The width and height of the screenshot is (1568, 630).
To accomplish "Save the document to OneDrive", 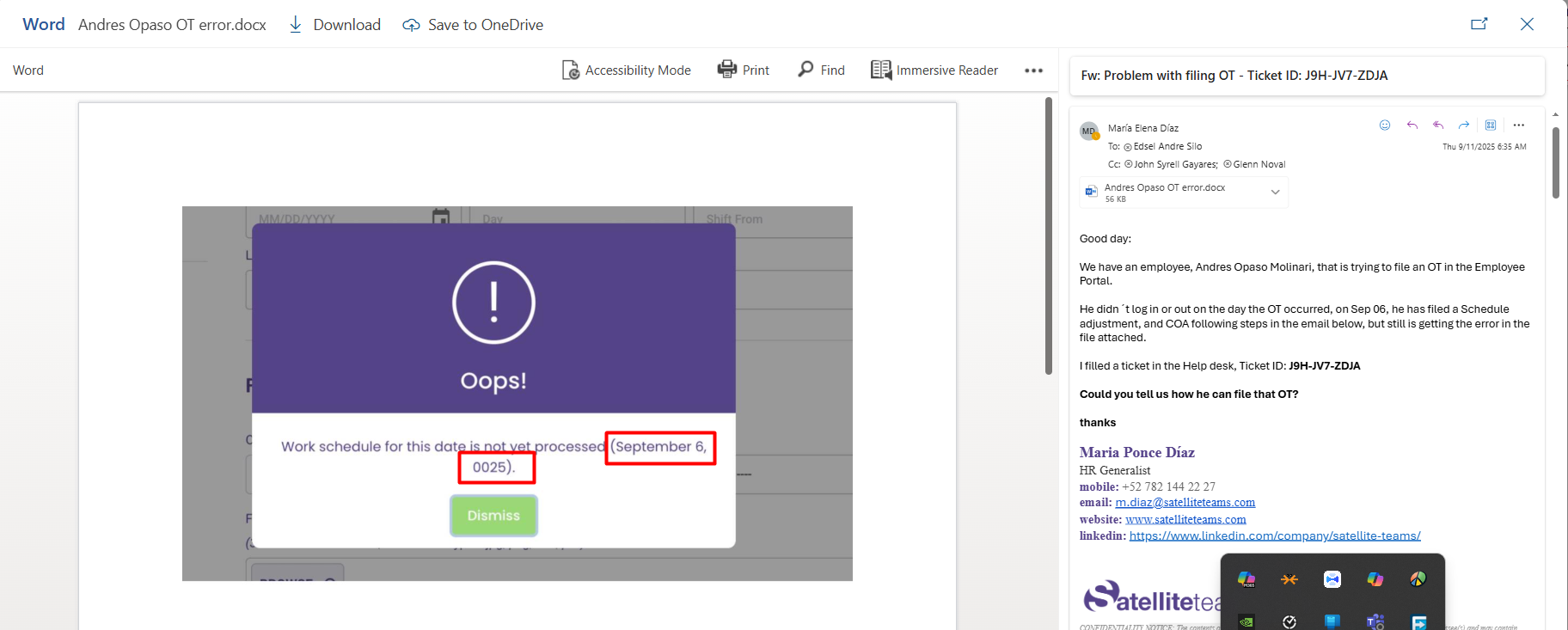I will [473, 25].
